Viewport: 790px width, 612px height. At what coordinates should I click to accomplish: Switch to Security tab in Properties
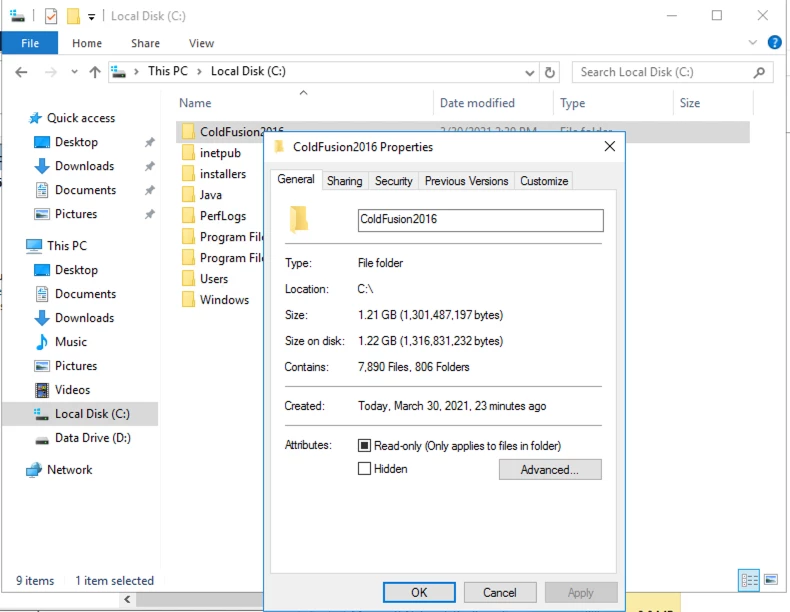tap(393, 181)
